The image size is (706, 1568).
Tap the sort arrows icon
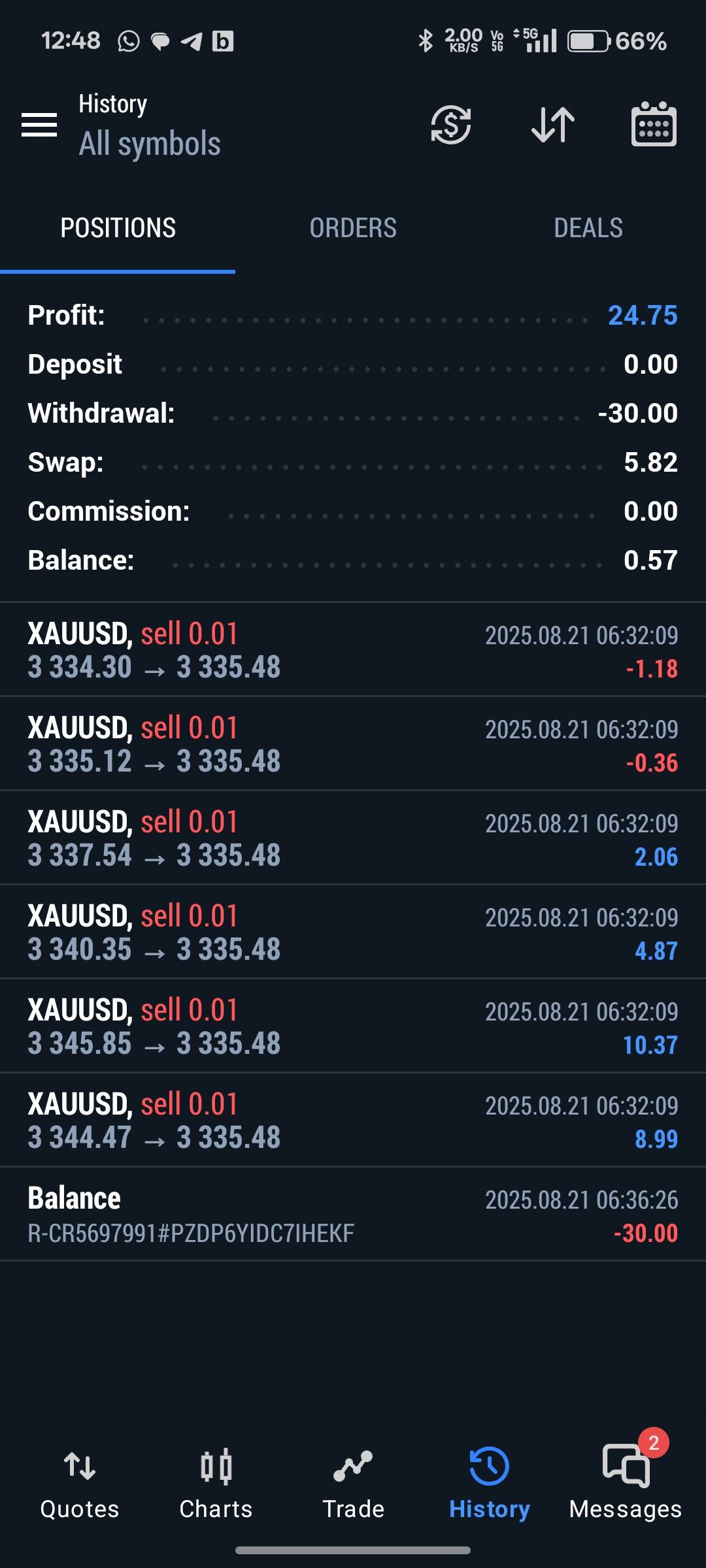553,124
